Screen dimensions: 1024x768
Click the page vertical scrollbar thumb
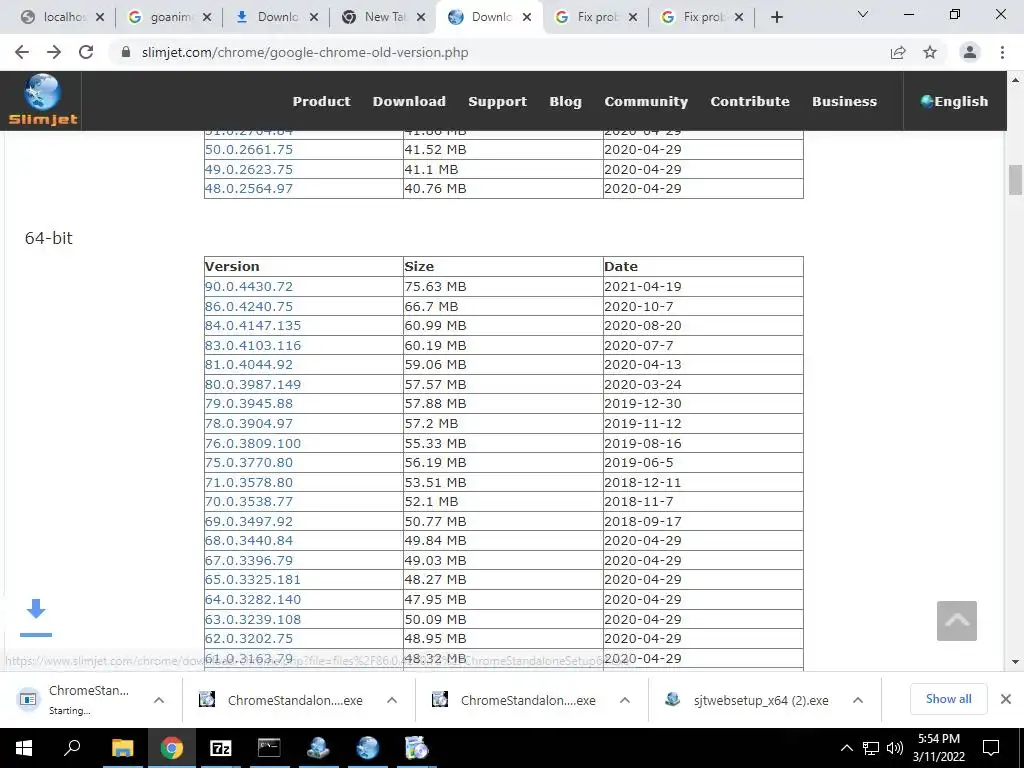point(1015,180)
